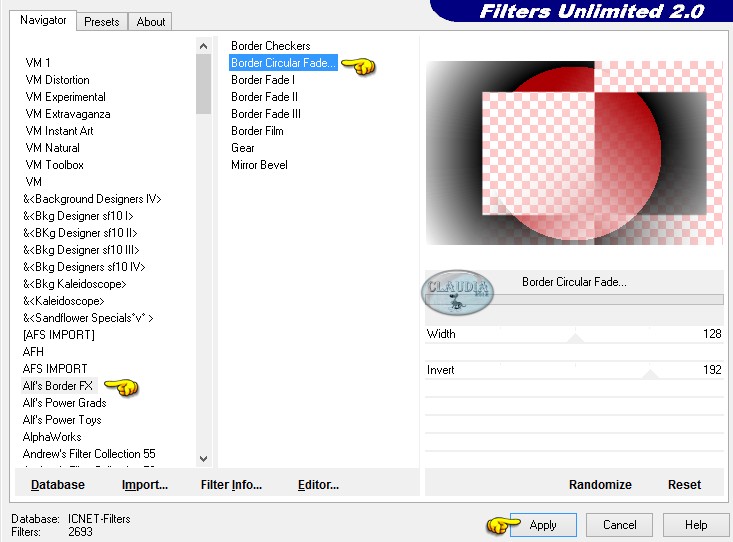Select &<Bkg Designers sf10 IV> category
This screenshot has height=542, width=733.
(84, 267)
